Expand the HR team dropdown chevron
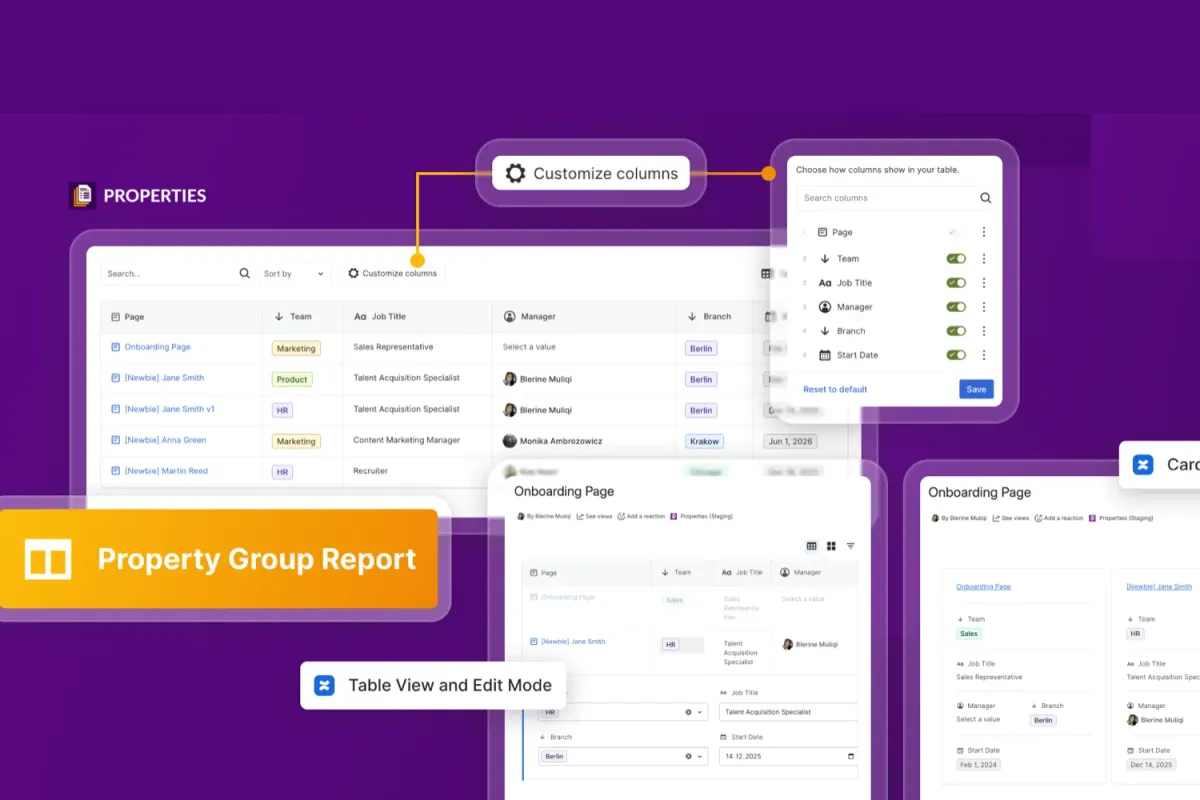 700,712
